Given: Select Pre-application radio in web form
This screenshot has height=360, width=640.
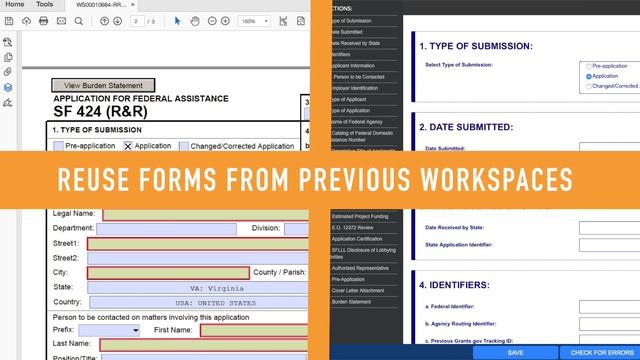Looking at the screenshot, I should [589, 66].
